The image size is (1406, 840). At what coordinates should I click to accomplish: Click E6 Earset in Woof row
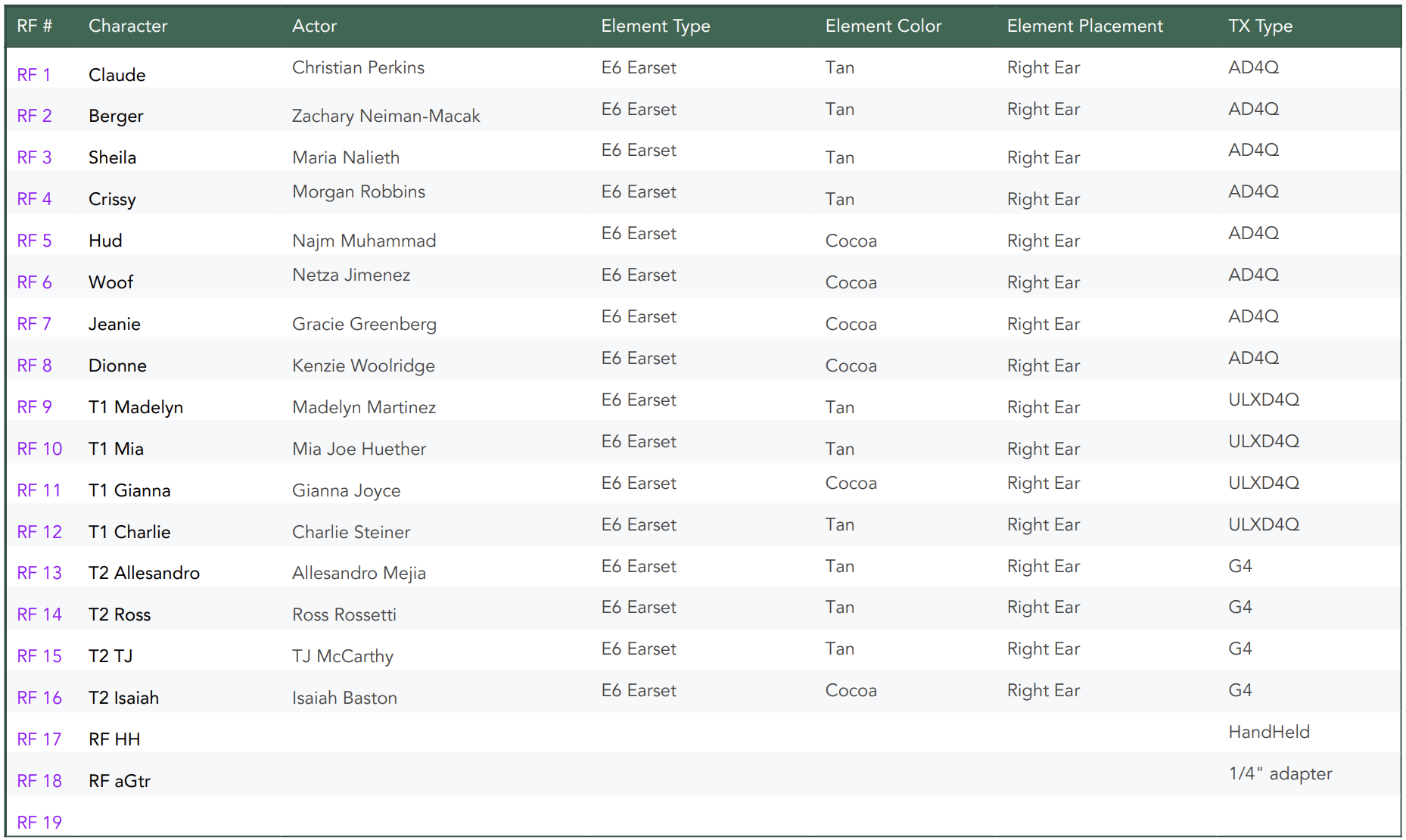(x=639, y=275)
